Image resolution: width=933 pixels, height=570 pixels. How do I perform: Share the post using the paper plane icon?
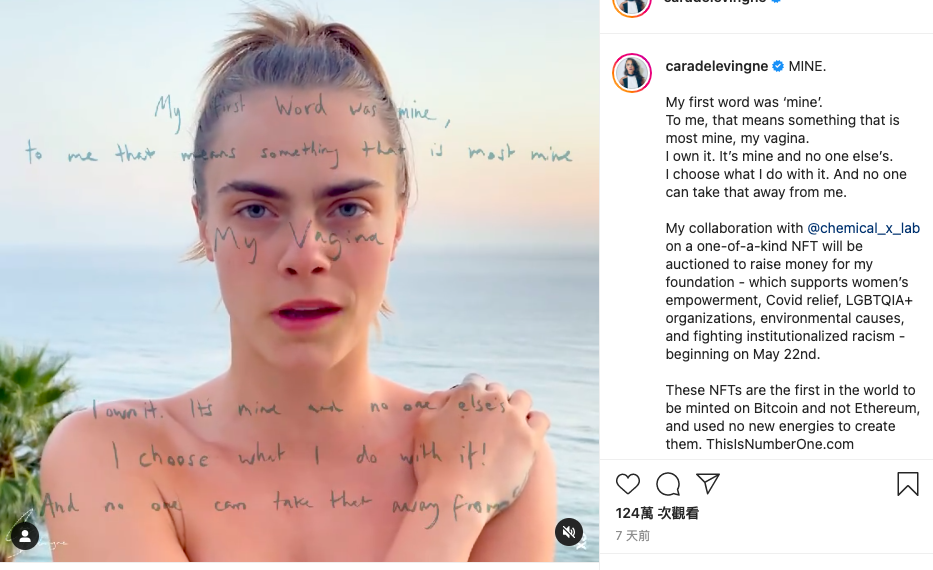tap(708, 483)
